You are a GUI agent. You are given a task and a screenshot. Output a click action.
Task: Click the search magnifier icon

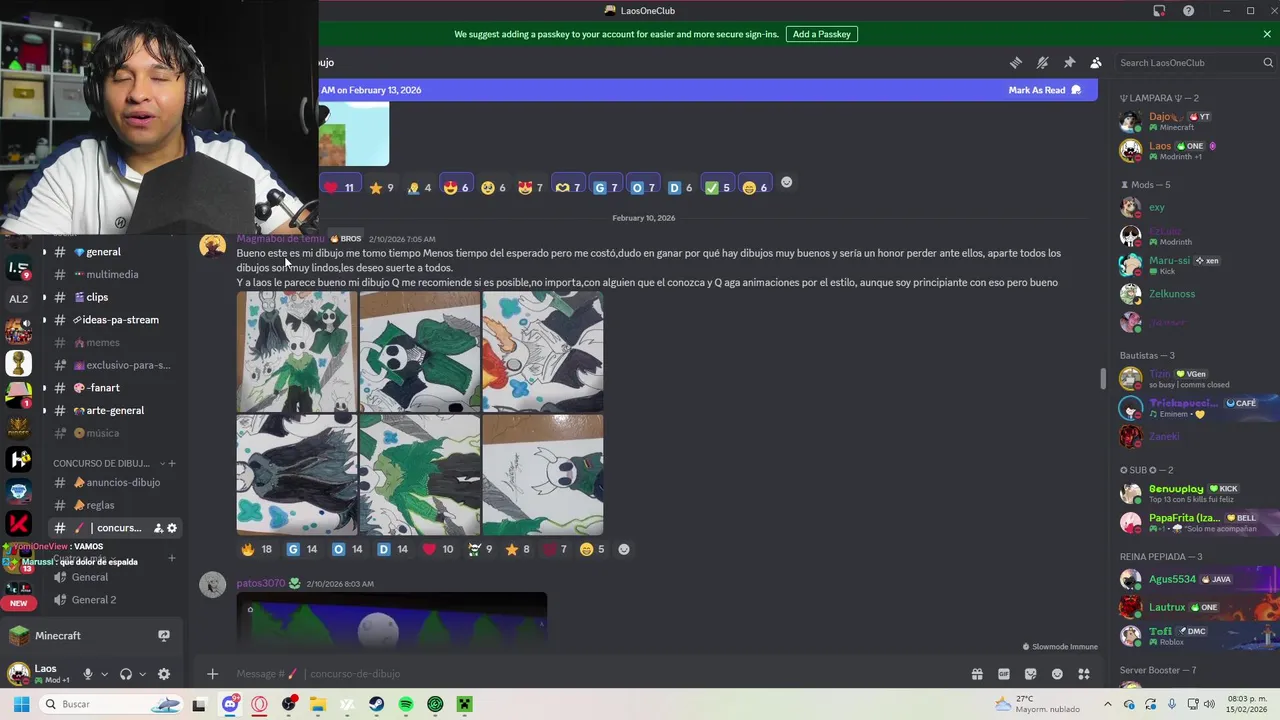click(x=1268, y=62)
